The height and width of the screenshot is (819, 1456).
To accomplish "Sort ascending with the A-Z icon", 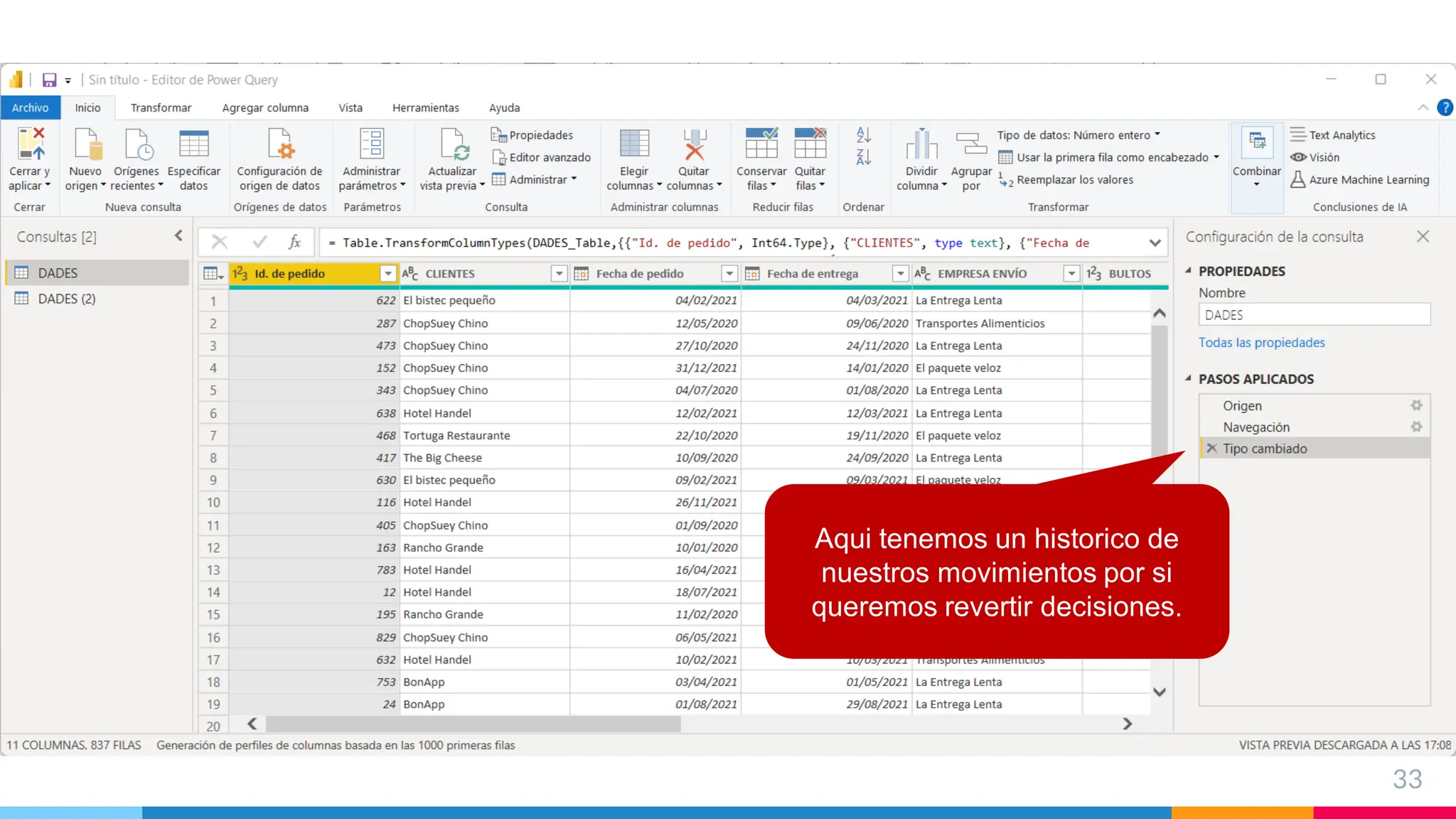I will (x=863, y=134).
